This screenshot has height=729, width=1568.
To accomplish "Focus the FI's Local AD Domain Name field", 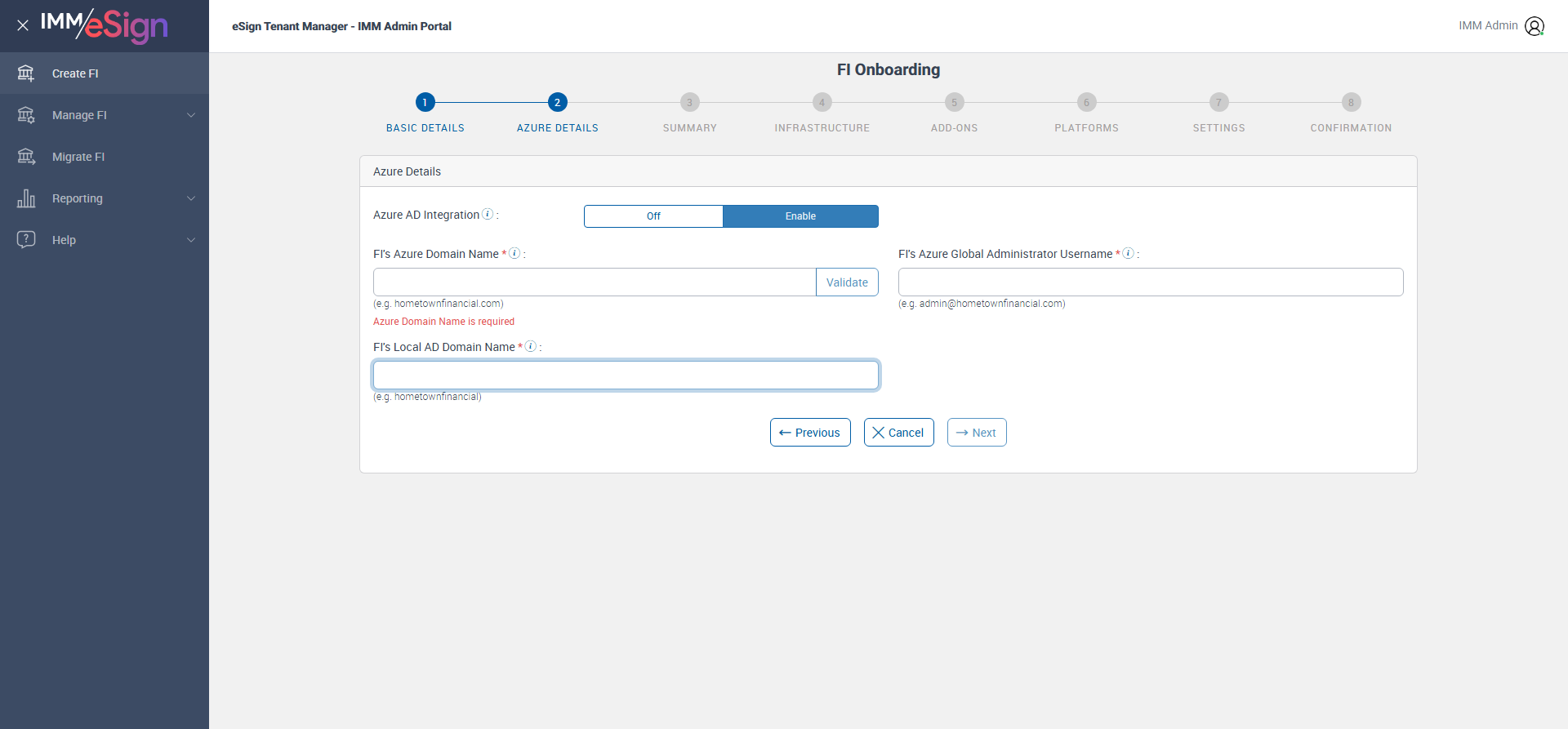I will tap(626, 376).
